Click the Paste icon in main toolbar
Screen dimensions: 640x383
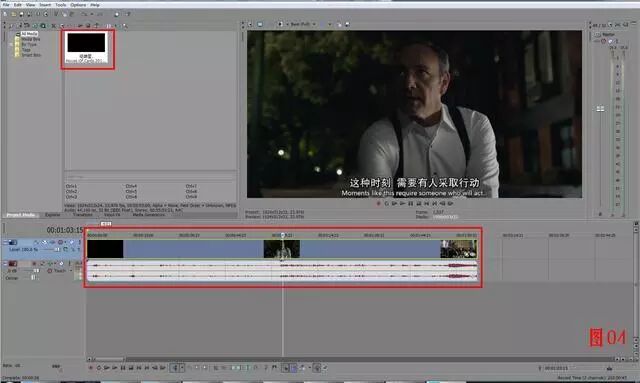72,14
